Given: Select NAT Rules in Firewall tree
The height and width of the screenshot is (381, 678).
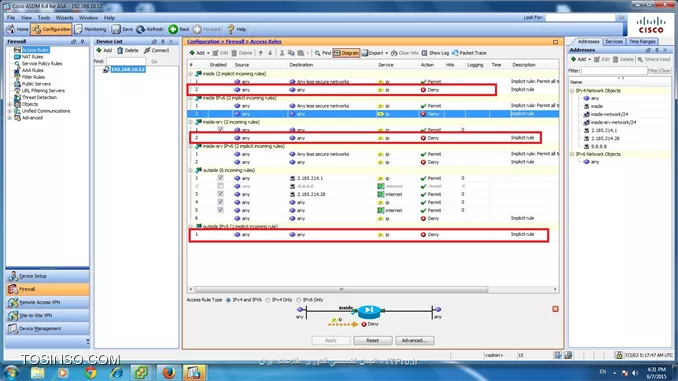Looking at the screenshot, I should [x=32, y=57].
